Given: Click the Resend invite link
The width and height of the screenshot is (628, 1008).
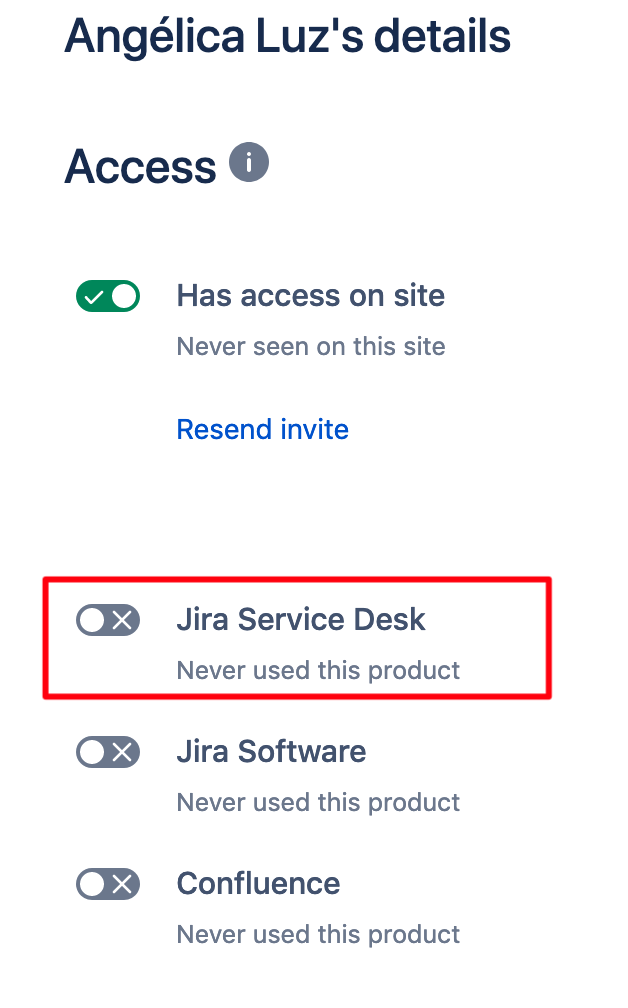Looking at the screenshot, I should coord(262,429).
